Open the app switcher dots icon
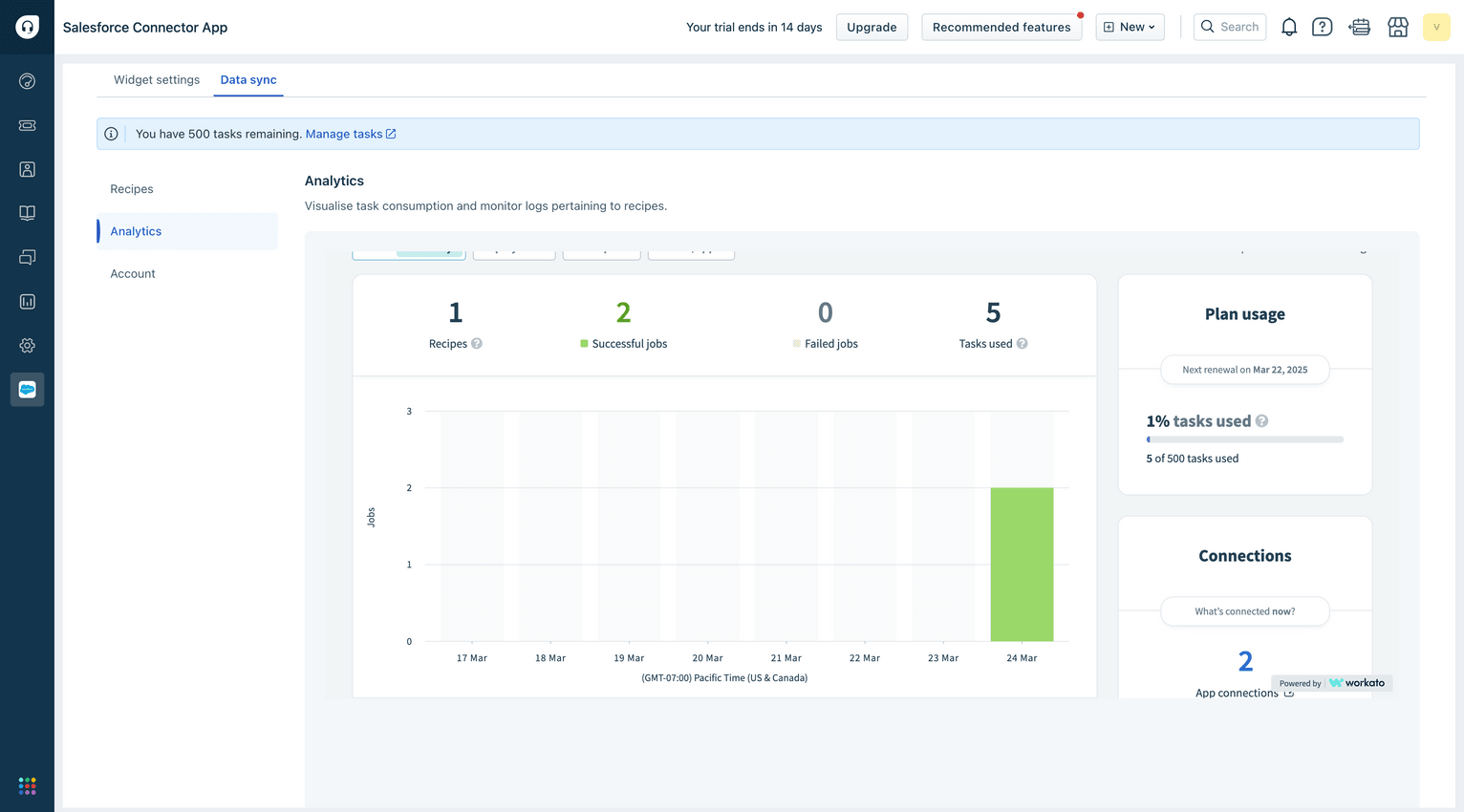The height and width of the screenshot is (812, 1464). [x=27, y=785]
